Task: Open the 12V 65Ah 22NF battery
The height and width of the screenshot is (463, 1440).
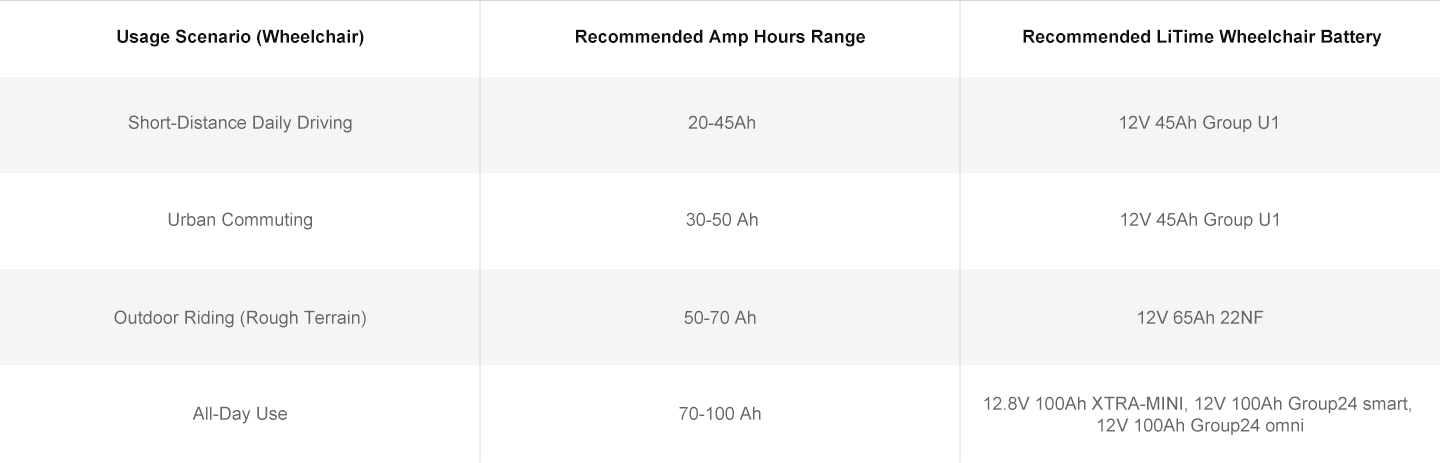Action: (1200, 318)
